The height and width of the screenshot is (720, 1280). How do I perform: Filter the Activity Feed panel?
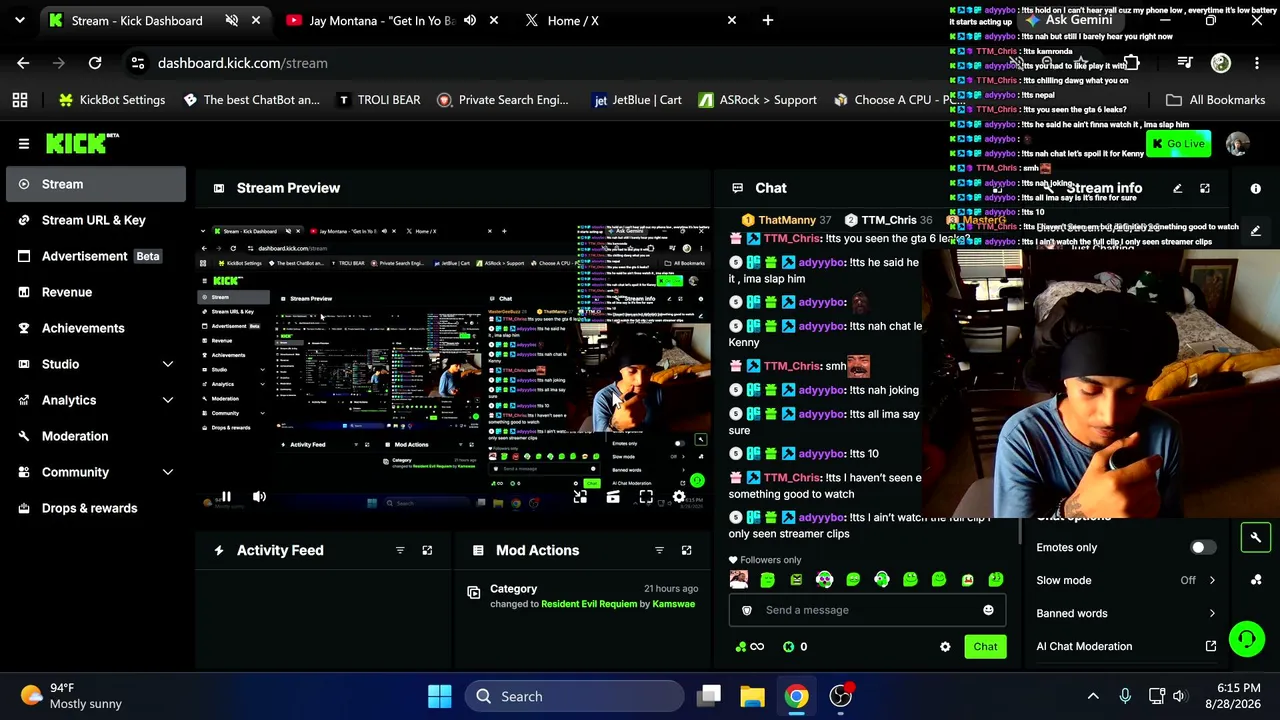pyautogui.click(x=400, y=550)
